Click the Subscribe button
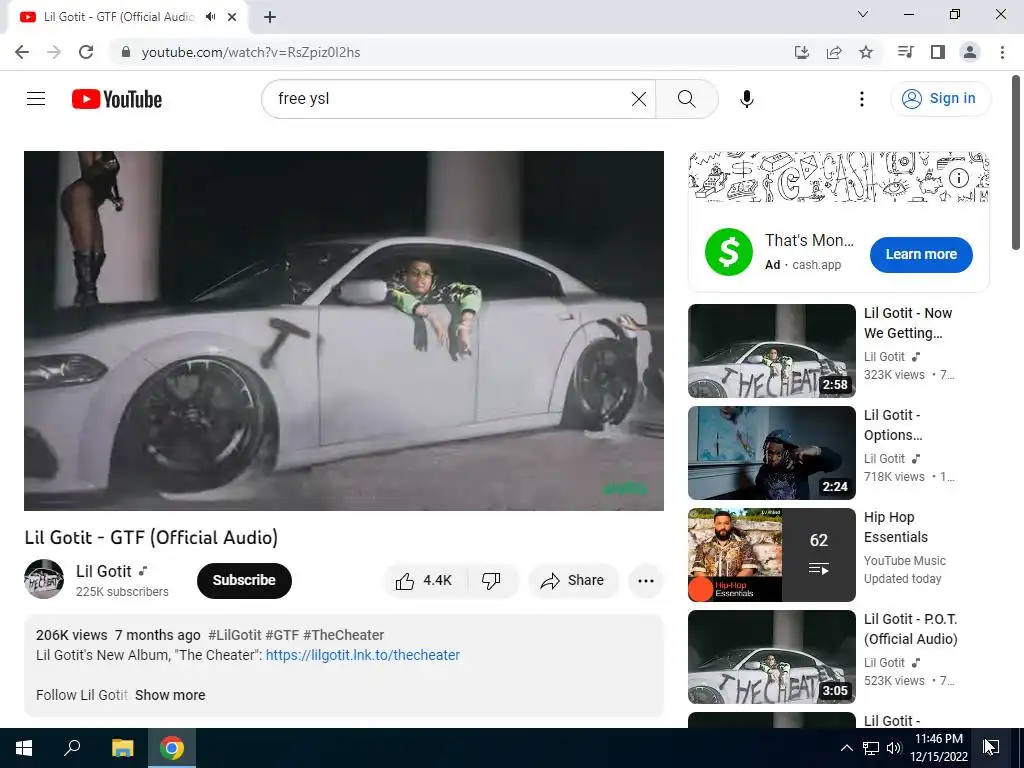This screenshot has width=1024, height=768. [244, 581]
